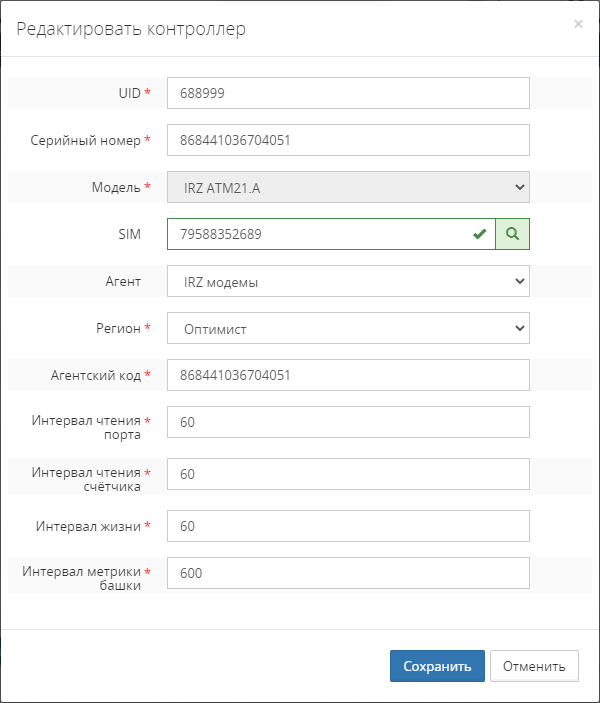
Task: Click the UID field label
Action: point(129,93)
